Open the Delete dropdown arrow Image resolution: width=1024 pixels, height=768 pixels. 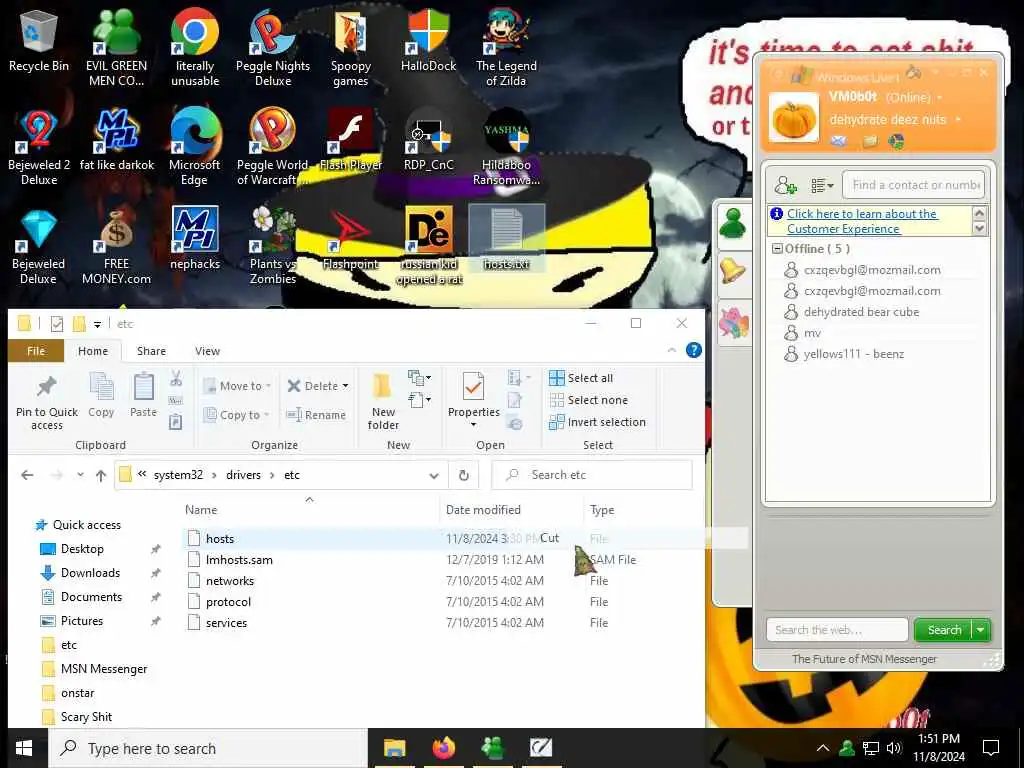345,386
